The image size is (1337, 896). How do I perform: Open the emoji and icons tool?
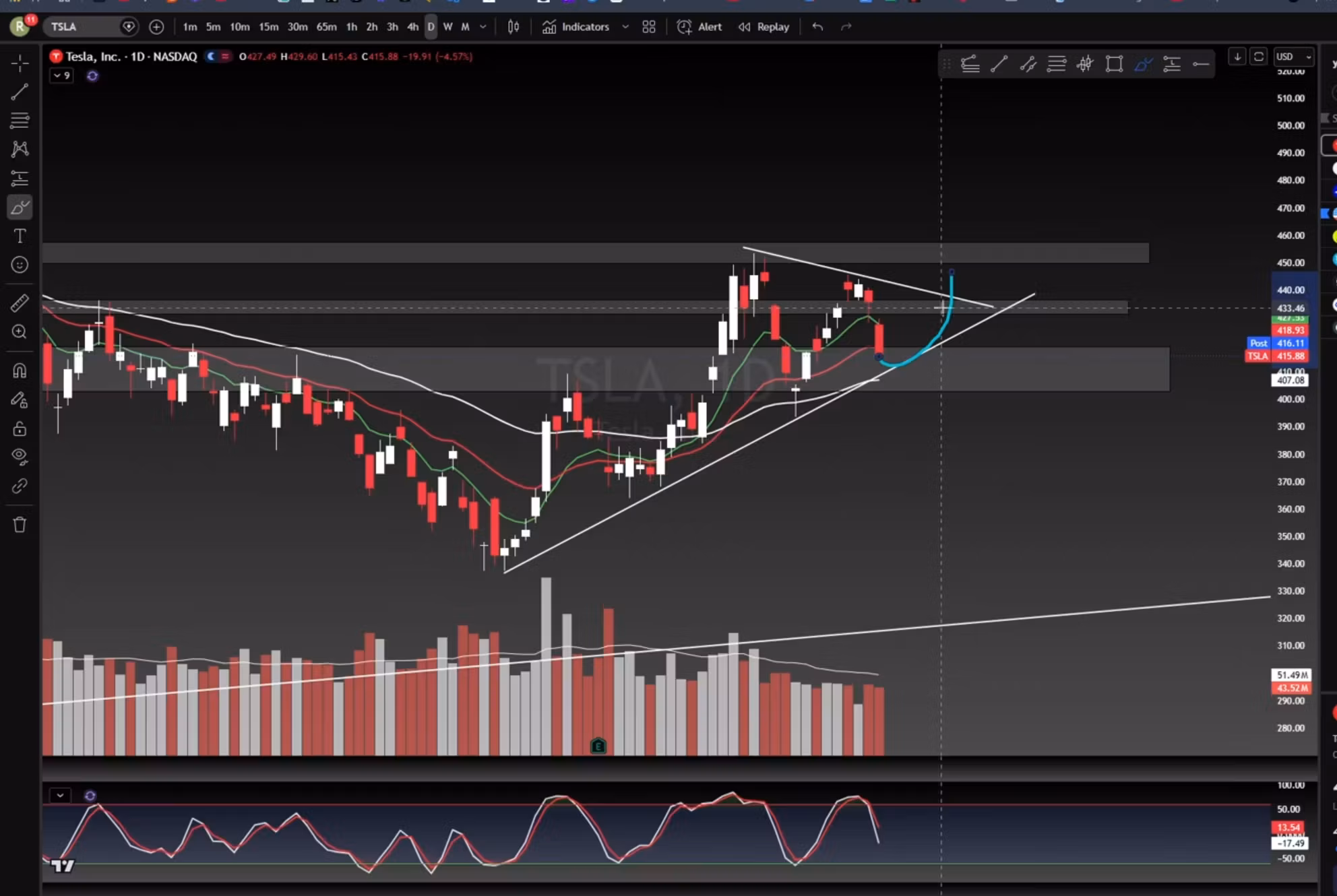tap(20, 265)
